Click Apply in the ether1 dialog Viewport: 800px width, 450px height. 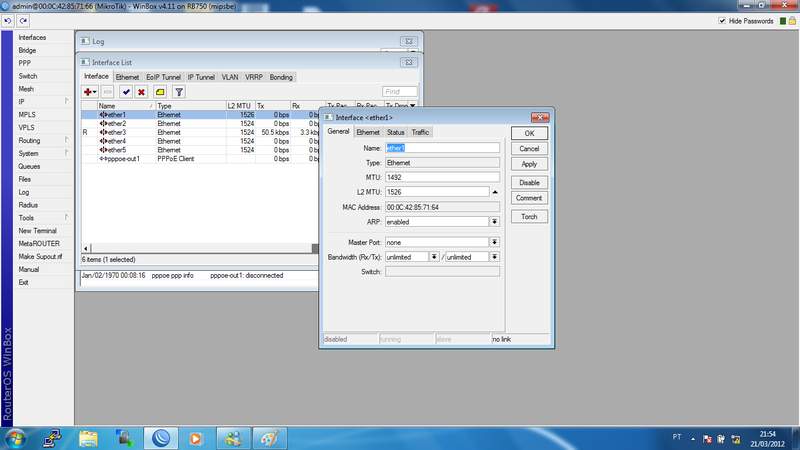point(529,164)
